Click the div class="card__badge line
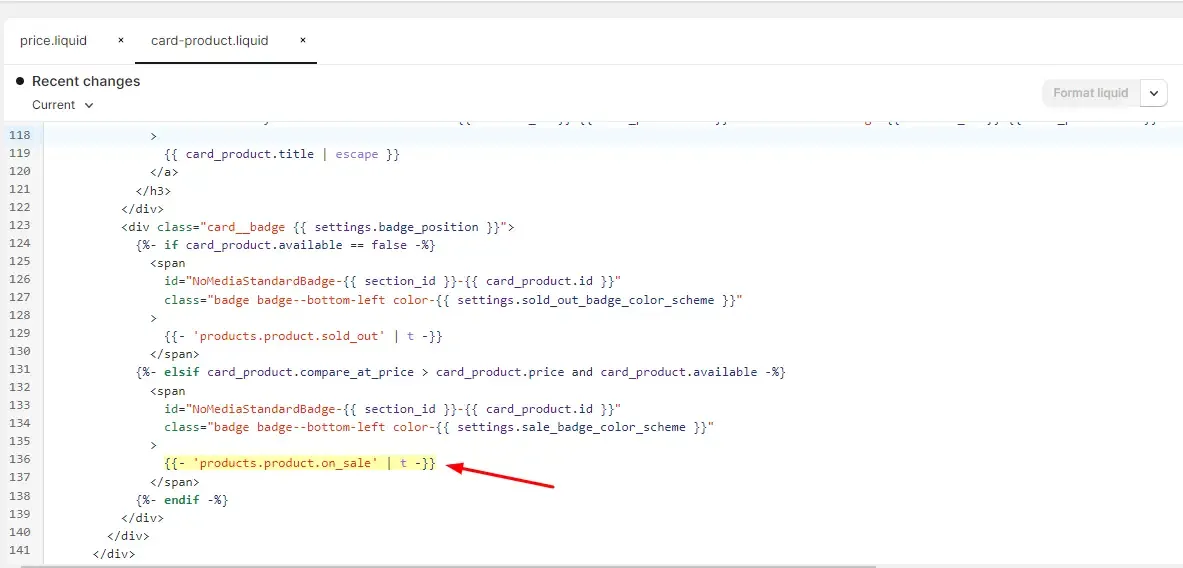1183x568 pixels. tap(318, 226)
